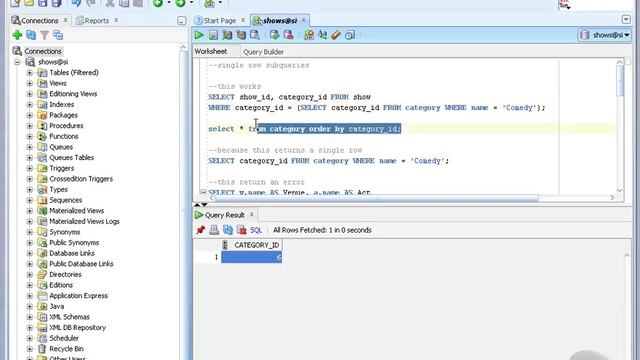The width and height of the screenshot is (640, 360).
Task: Expand the Scheduler node
Action: click(29, 338)
